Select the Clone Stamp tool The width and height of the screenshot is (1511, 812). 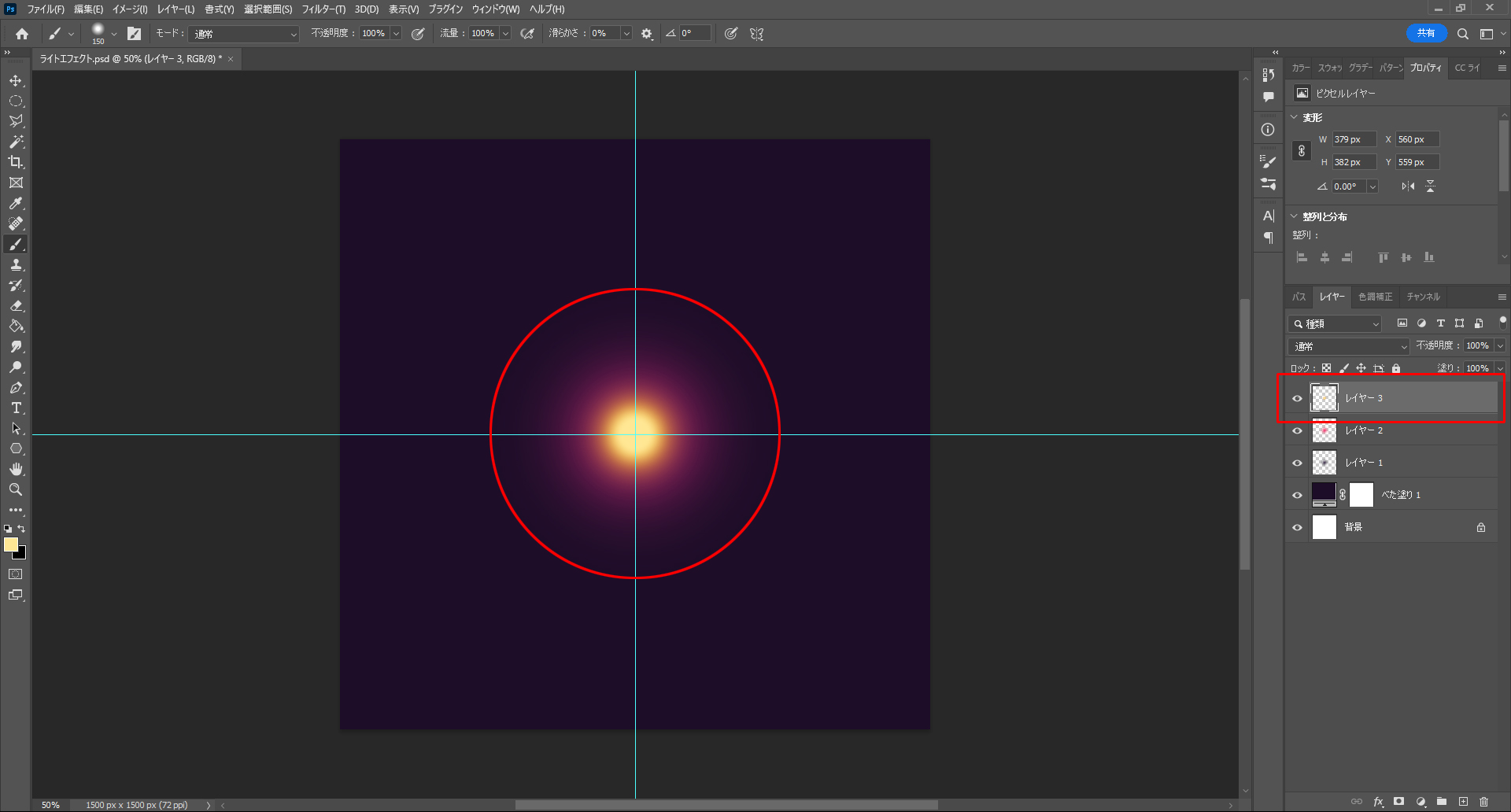click(16, 265)
